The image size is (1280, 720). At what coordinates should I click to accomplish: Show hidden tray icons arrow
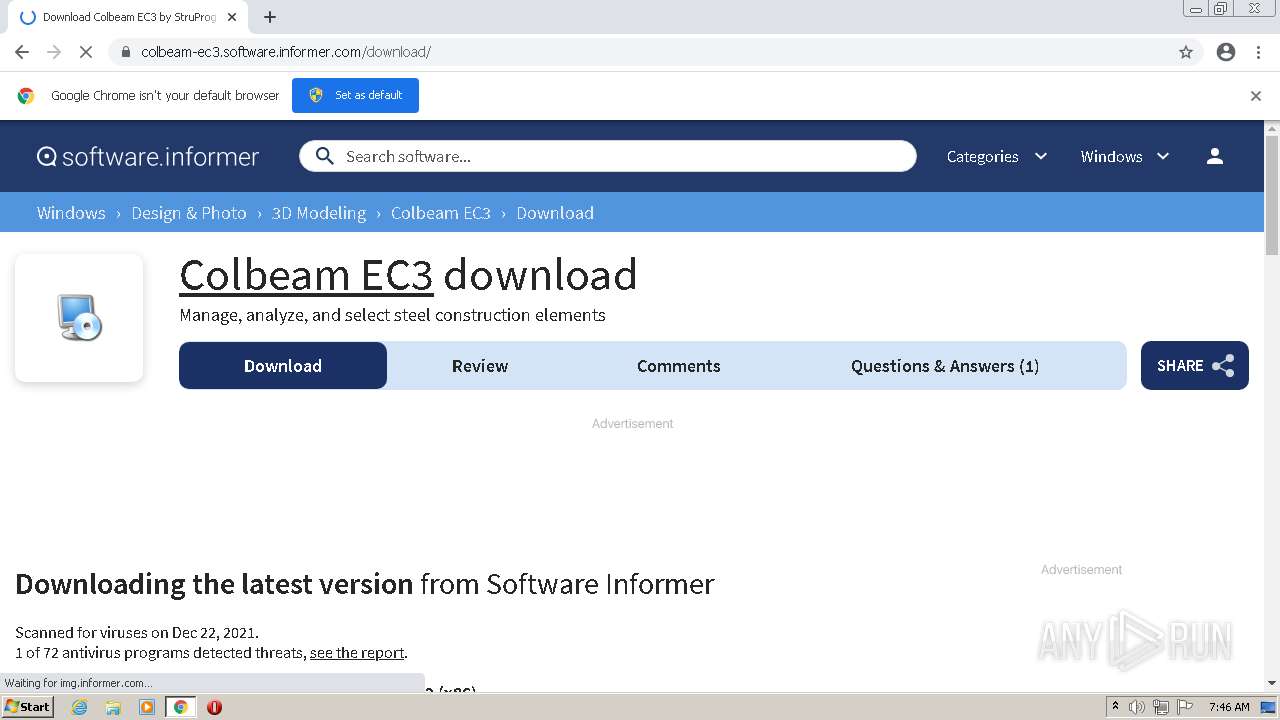point(1115,707)
